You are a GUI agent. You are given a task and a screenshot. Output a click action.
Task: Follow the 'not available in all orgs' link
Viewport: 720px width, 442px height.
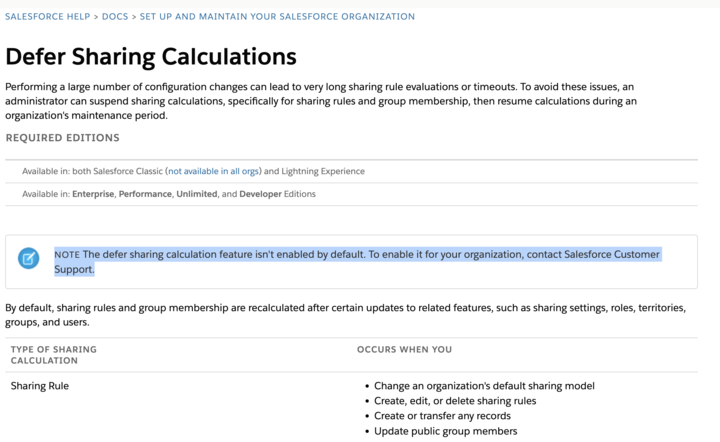(x=214, y=171)
